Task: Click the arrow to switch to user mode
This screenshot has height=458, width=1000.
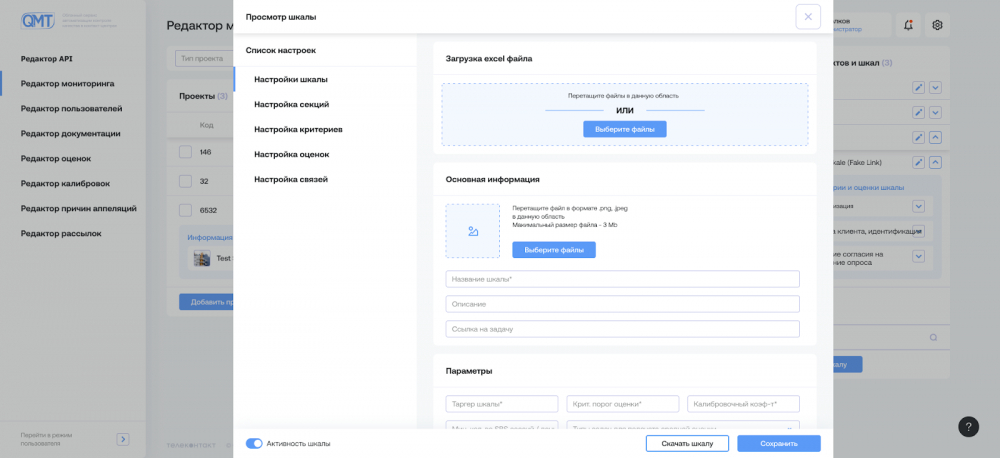Action: [x=123, y=438]
